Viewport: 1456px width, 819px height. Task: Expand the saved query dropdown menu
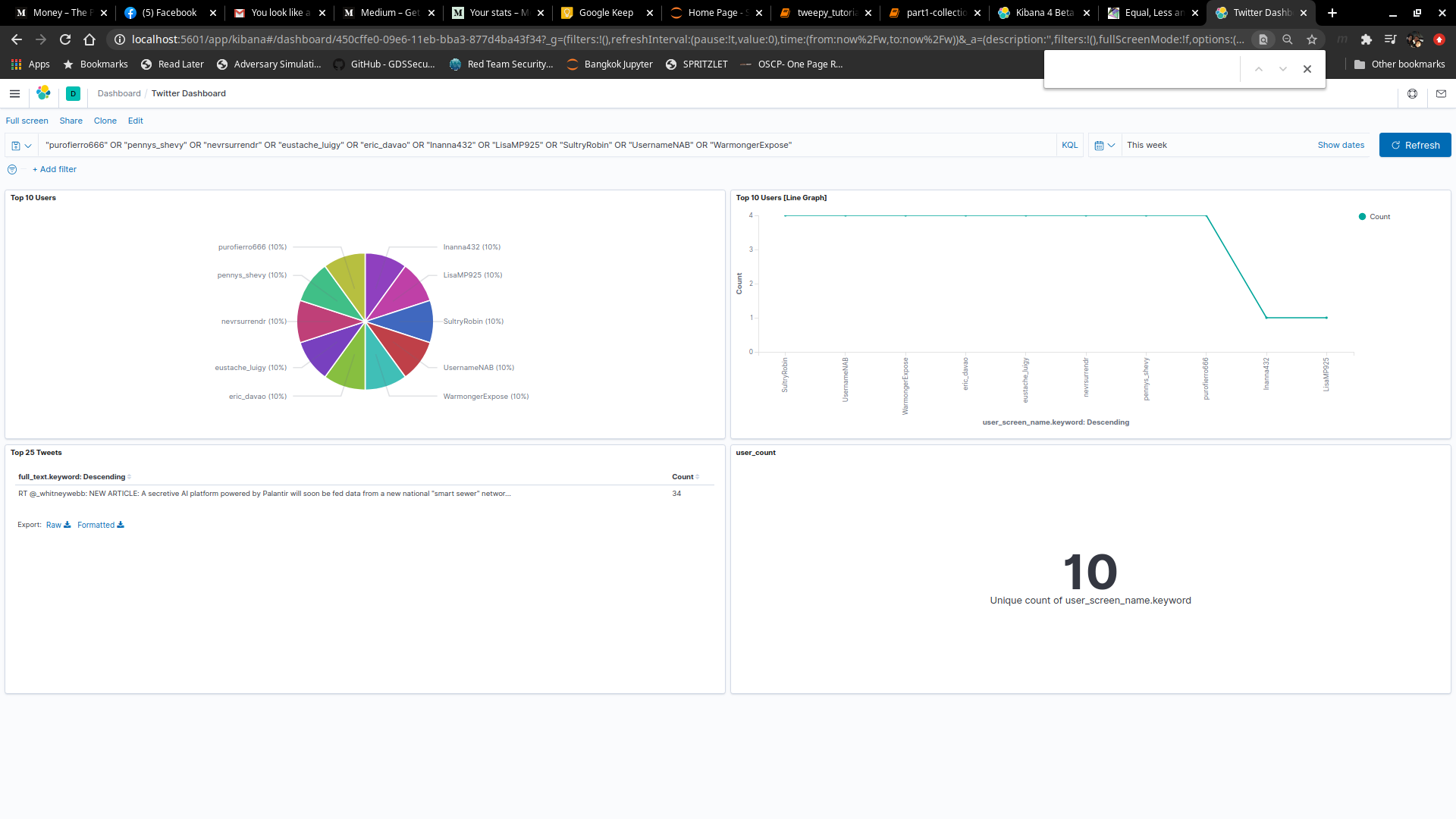(21, 145)
